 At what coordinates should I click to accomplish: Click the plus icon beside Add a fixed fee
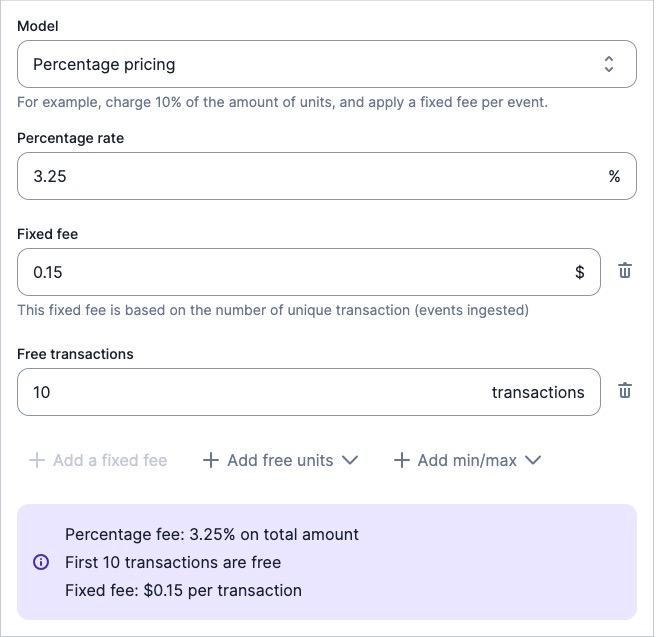[37, 460]
